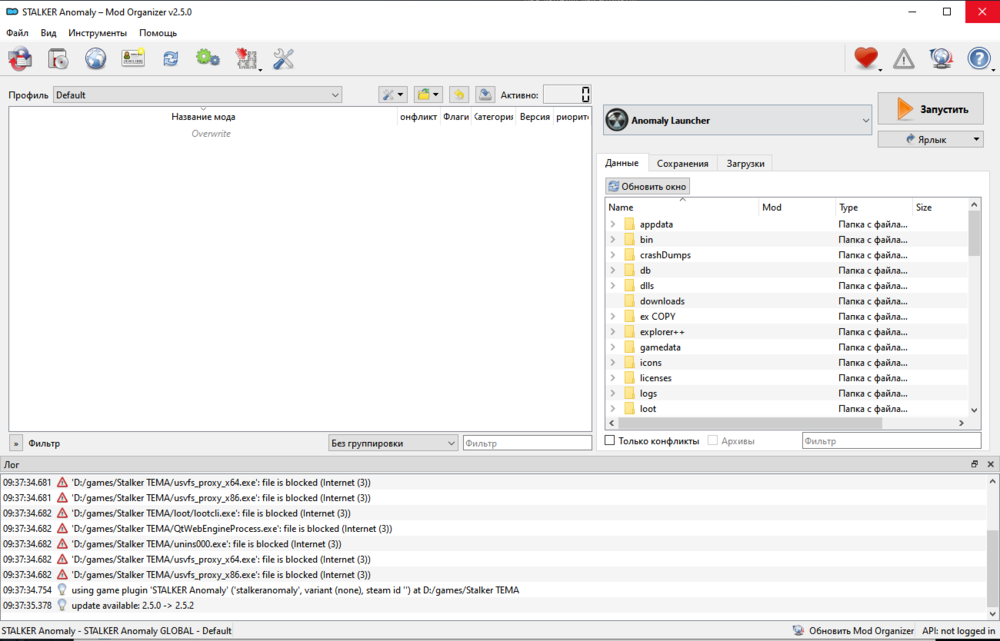Click the 'Обновить окно' refresh button
Screen dimensions: 1000x641
pos(648,186)
